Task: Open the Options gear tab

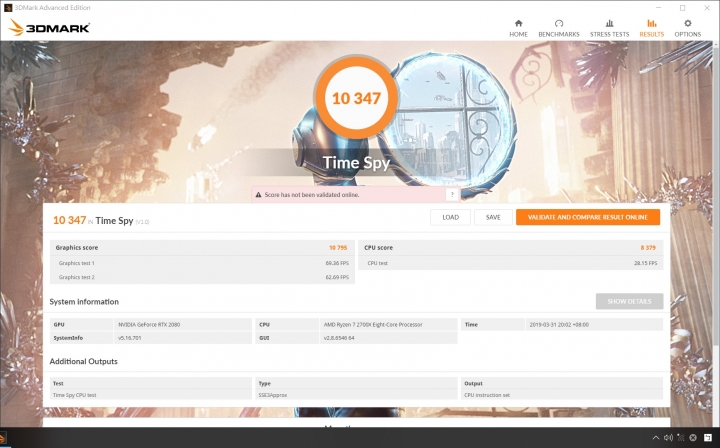Action: click(x=687, y=28)
